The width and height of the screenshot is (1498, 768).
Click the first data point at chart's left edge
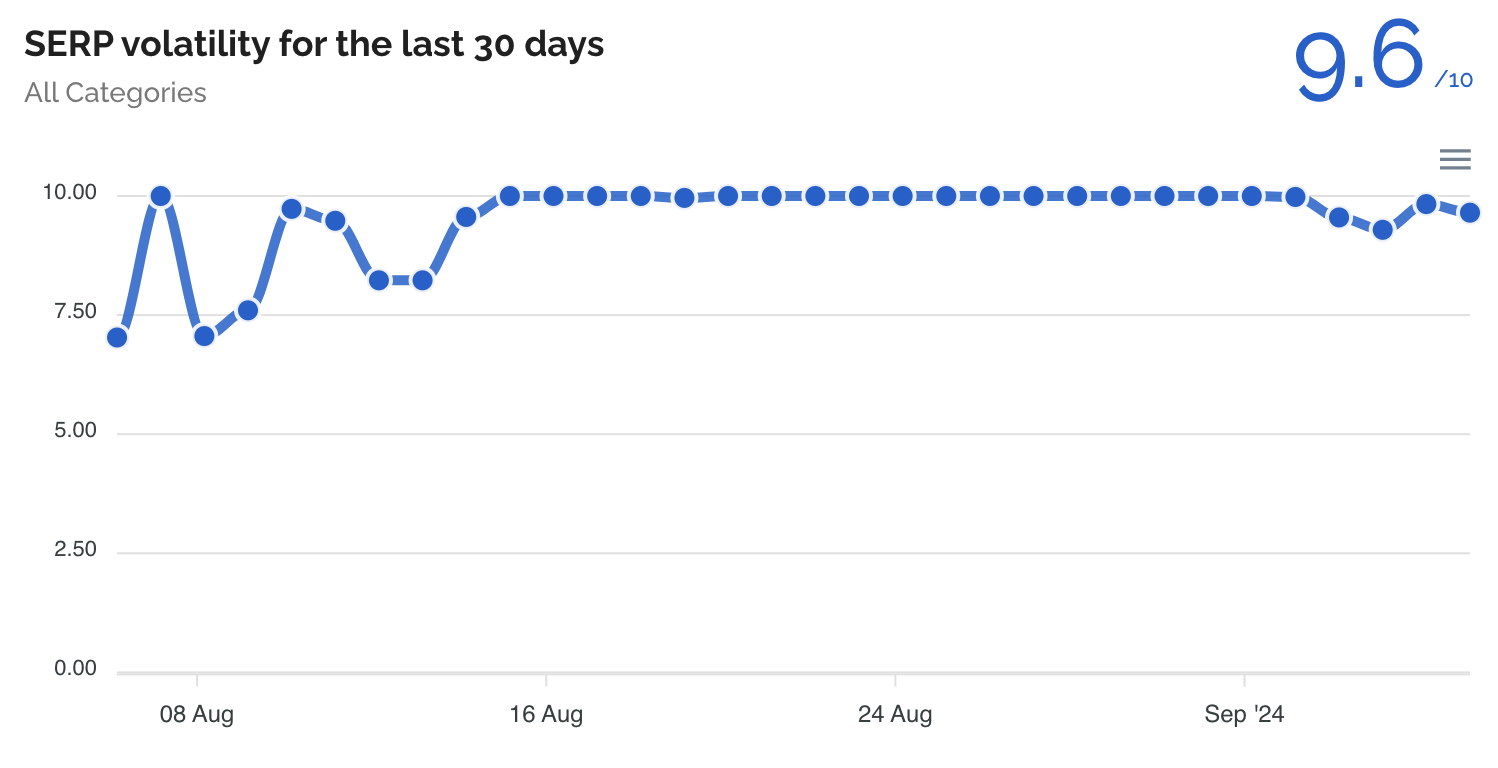pos(117,337)
